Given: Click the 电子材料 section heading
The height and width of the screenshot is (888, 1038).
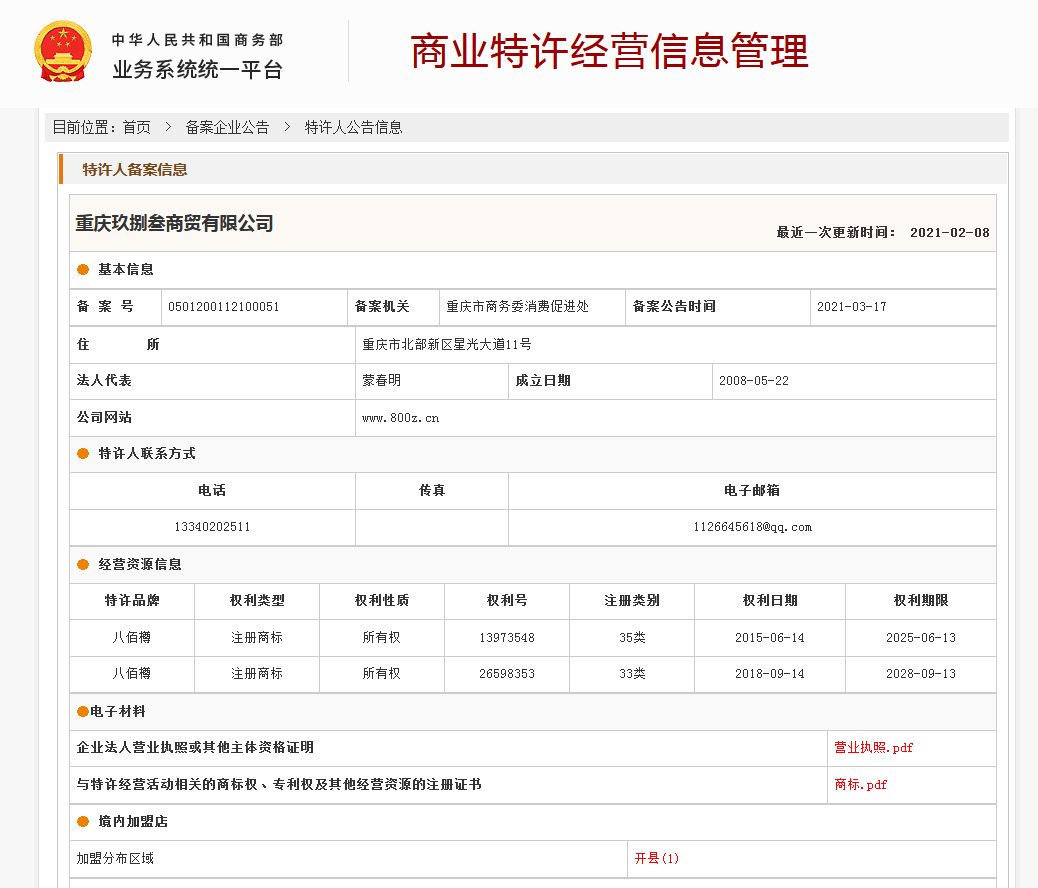Looking at the screenshot, I should [117, 711].
